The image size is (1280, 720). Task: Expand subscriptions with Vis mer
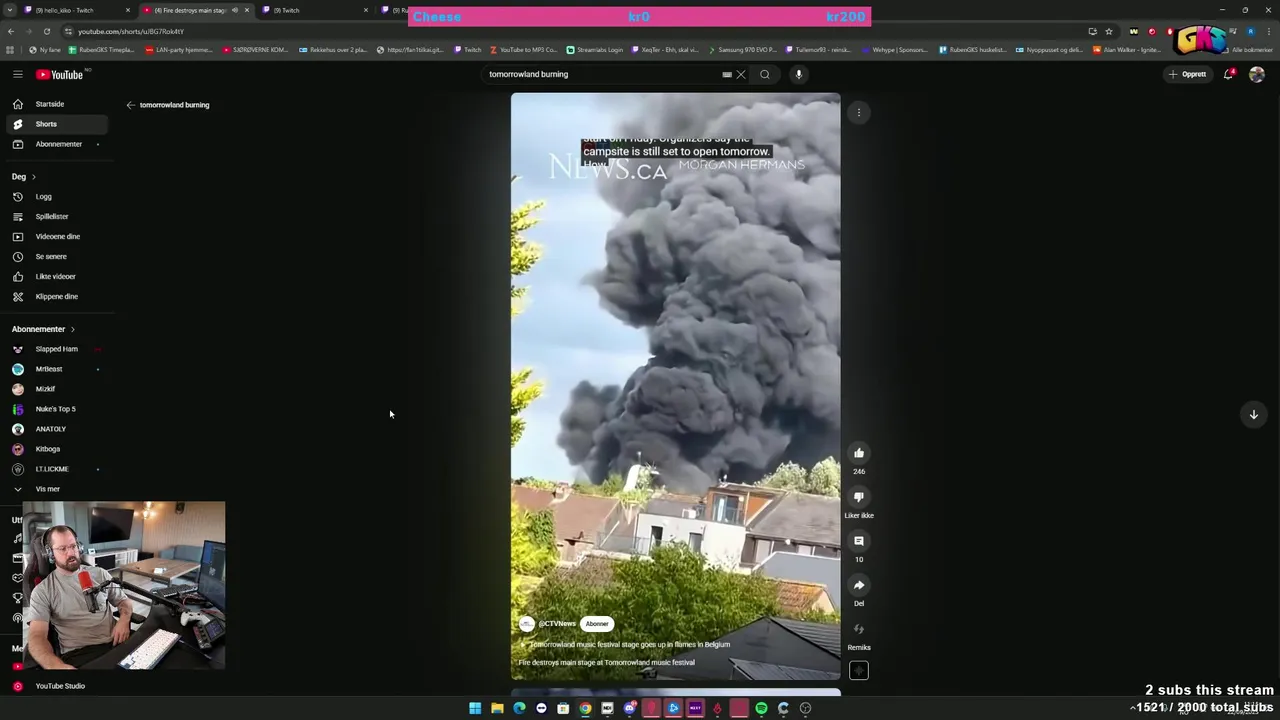56,489
